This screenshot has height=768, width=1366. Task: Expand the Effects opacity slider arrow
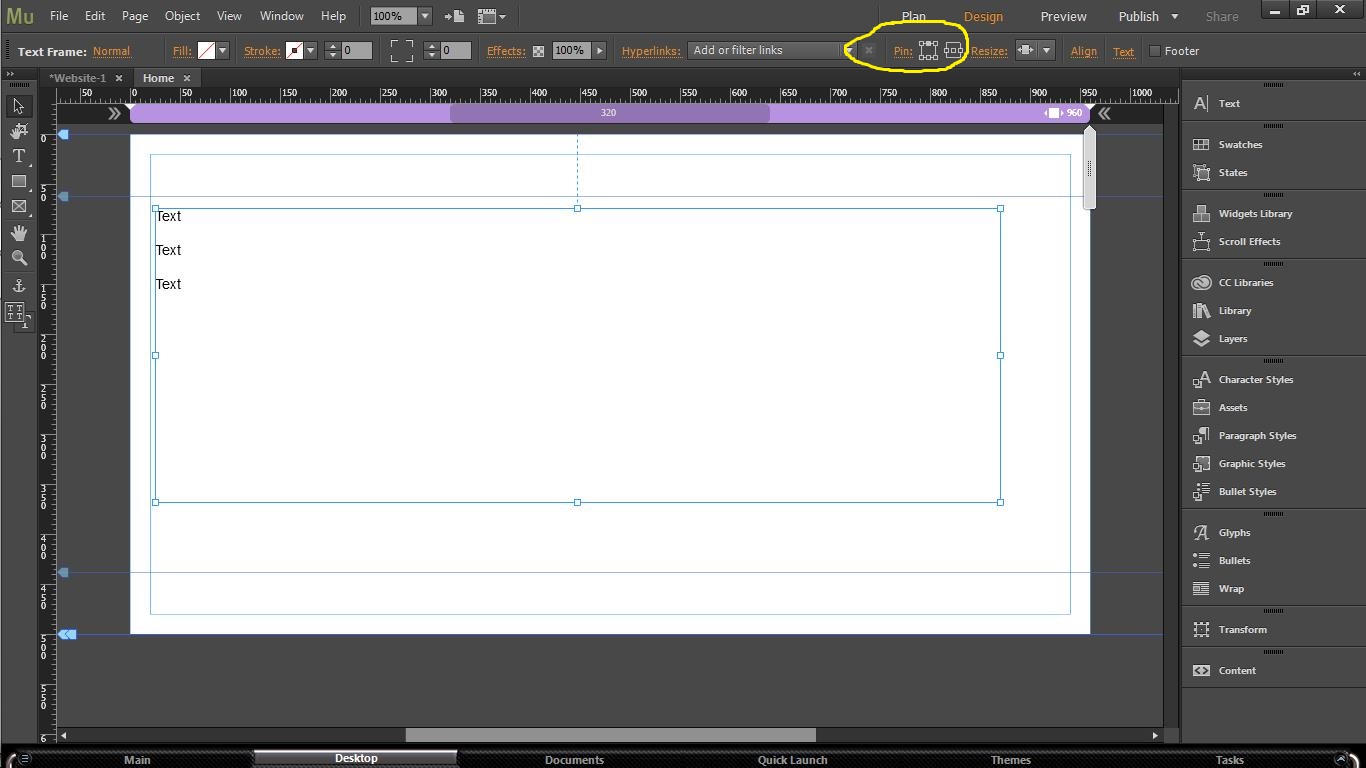point(599,50)
